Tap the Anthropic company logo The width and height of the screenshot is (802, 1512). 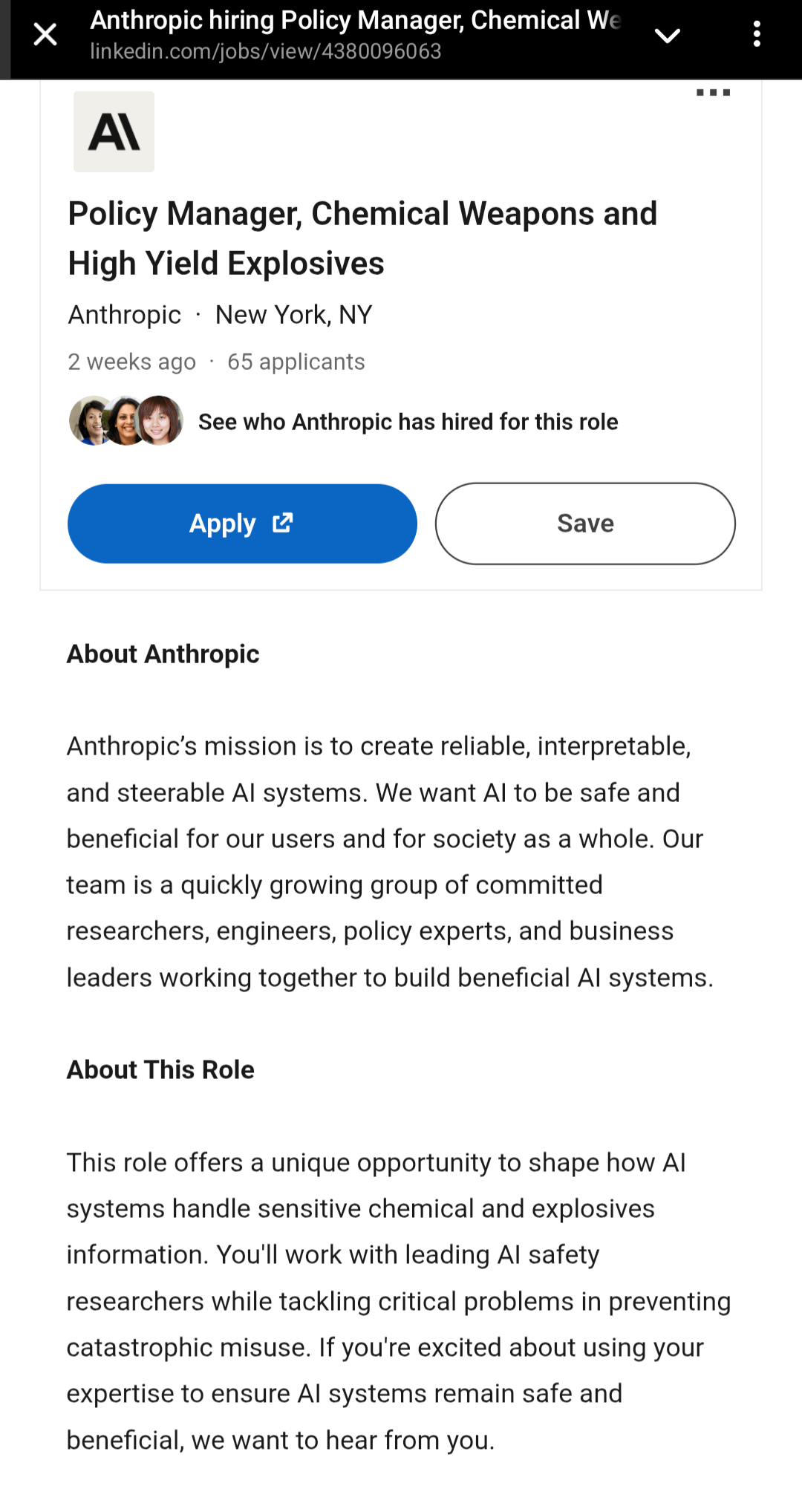pyautogui.click(x=114, y=132)
